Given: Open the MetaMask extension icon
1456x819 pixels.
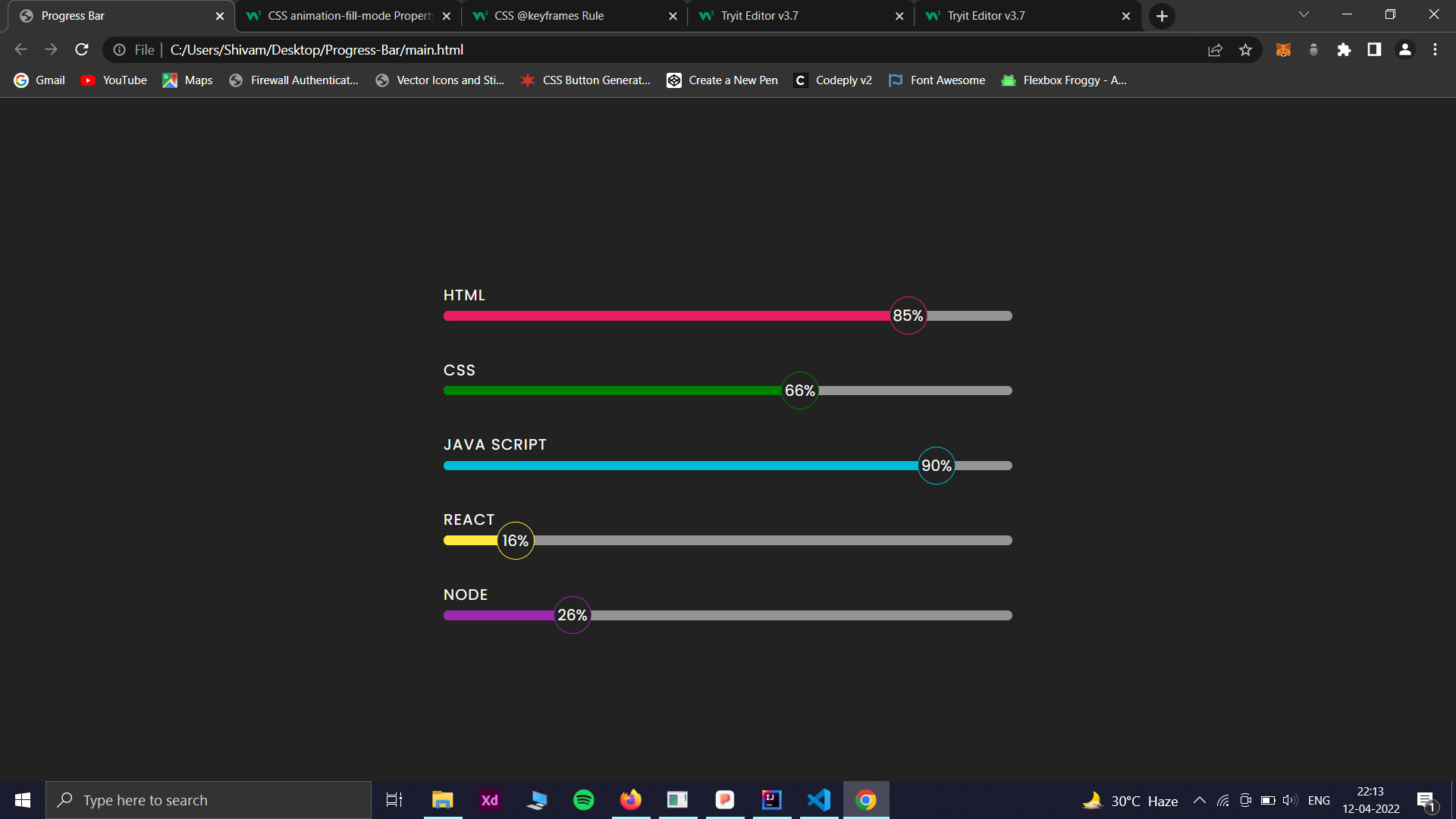Looking at the screenshot, I should (x=1283, y=49).
